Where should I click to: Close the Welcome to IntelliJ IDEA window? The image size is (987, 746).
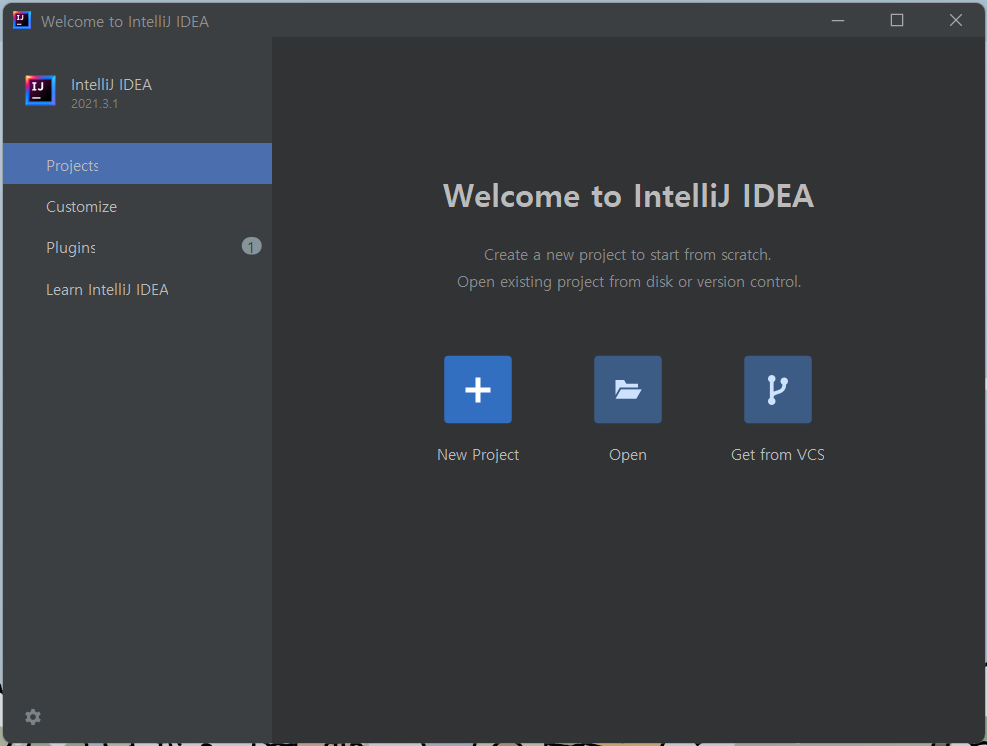click(956, 21)
